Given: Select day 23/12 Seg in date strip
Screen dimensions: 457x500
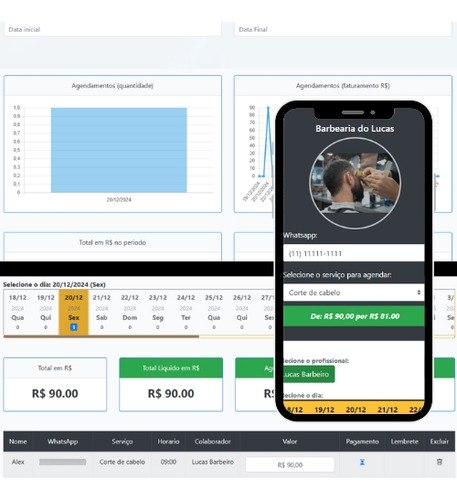Looking at the screenshot, I should (x=158, y=312).
